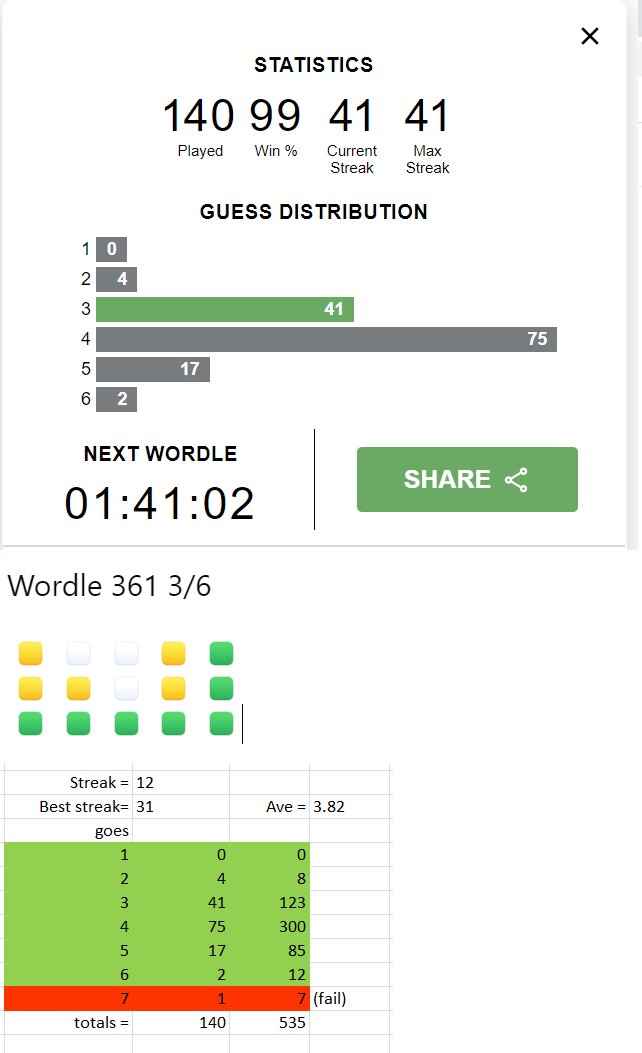Click the Next Wordle countdown timer
This screenshot has height=1053, width=642.
pos(159,503)
